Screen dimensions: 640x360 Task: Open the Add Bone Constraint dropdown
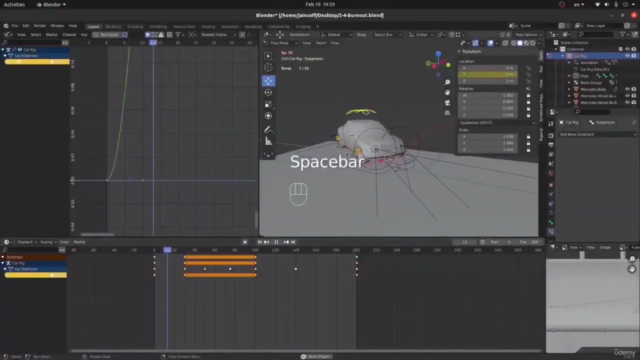597,134
